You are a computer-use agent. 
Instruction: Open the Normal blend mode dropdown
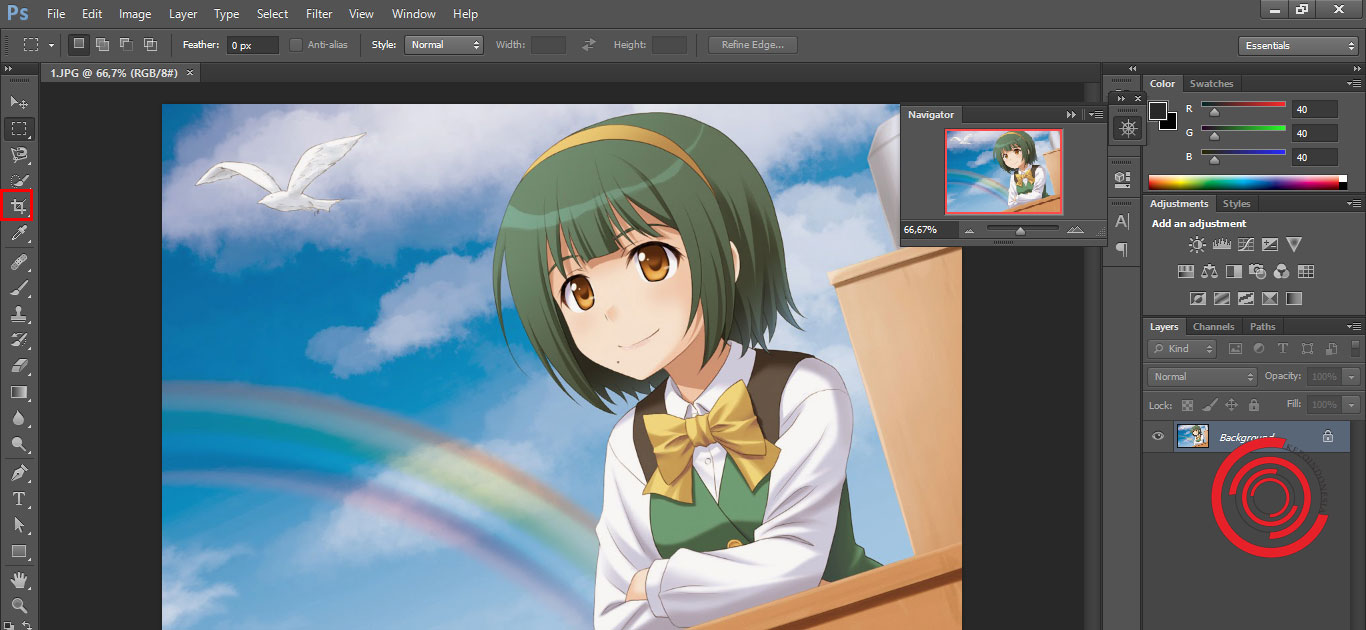pyautogui.click(x=1203, y=377)
